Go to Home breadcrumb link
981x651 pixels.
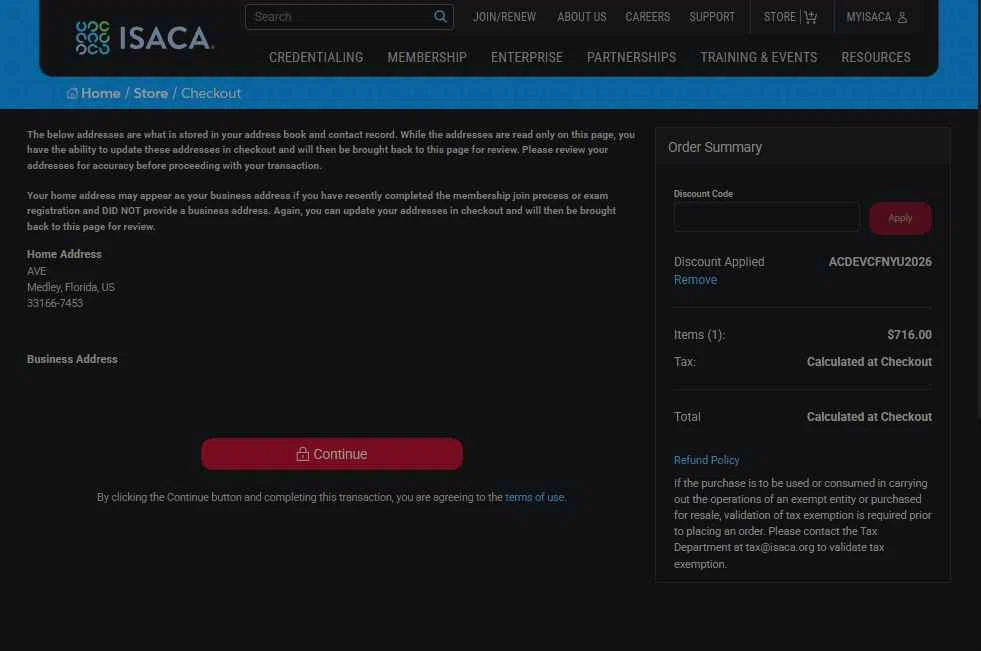(x=100, y=93)
